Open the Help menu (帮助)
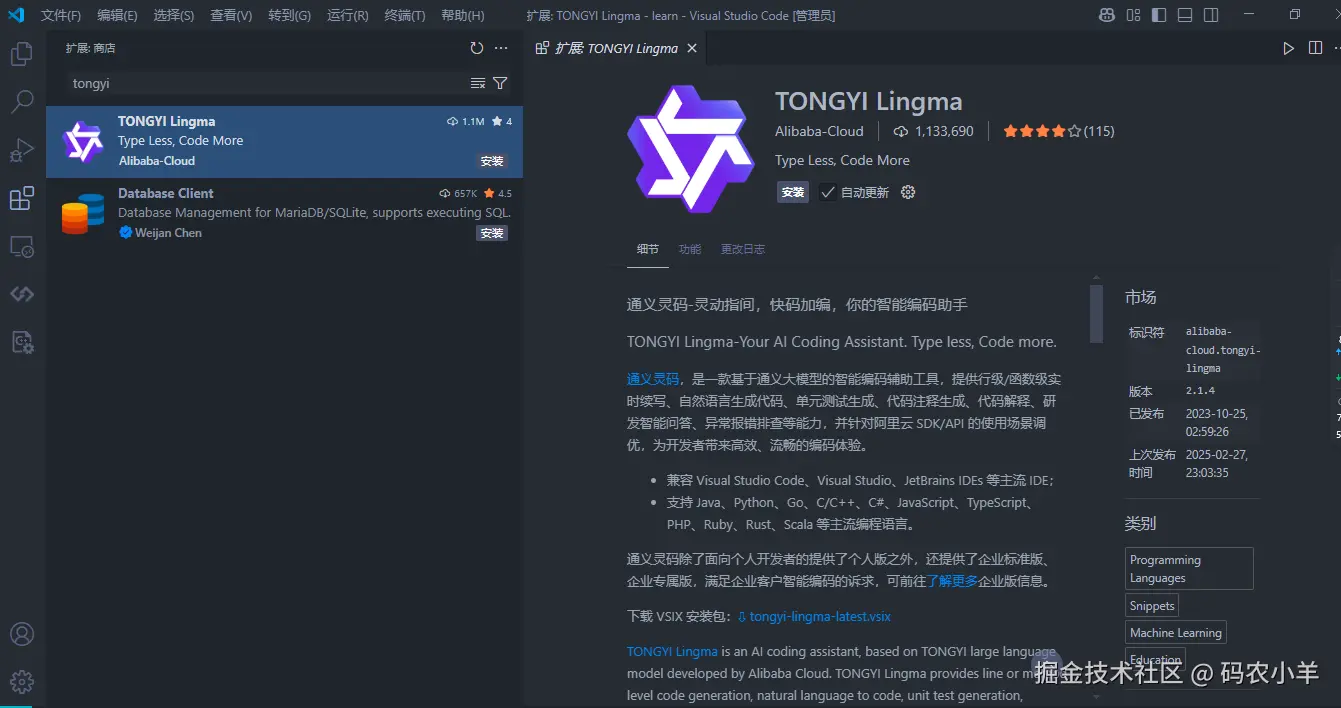Screen dimensions: 1341x708 coord(462,16)
